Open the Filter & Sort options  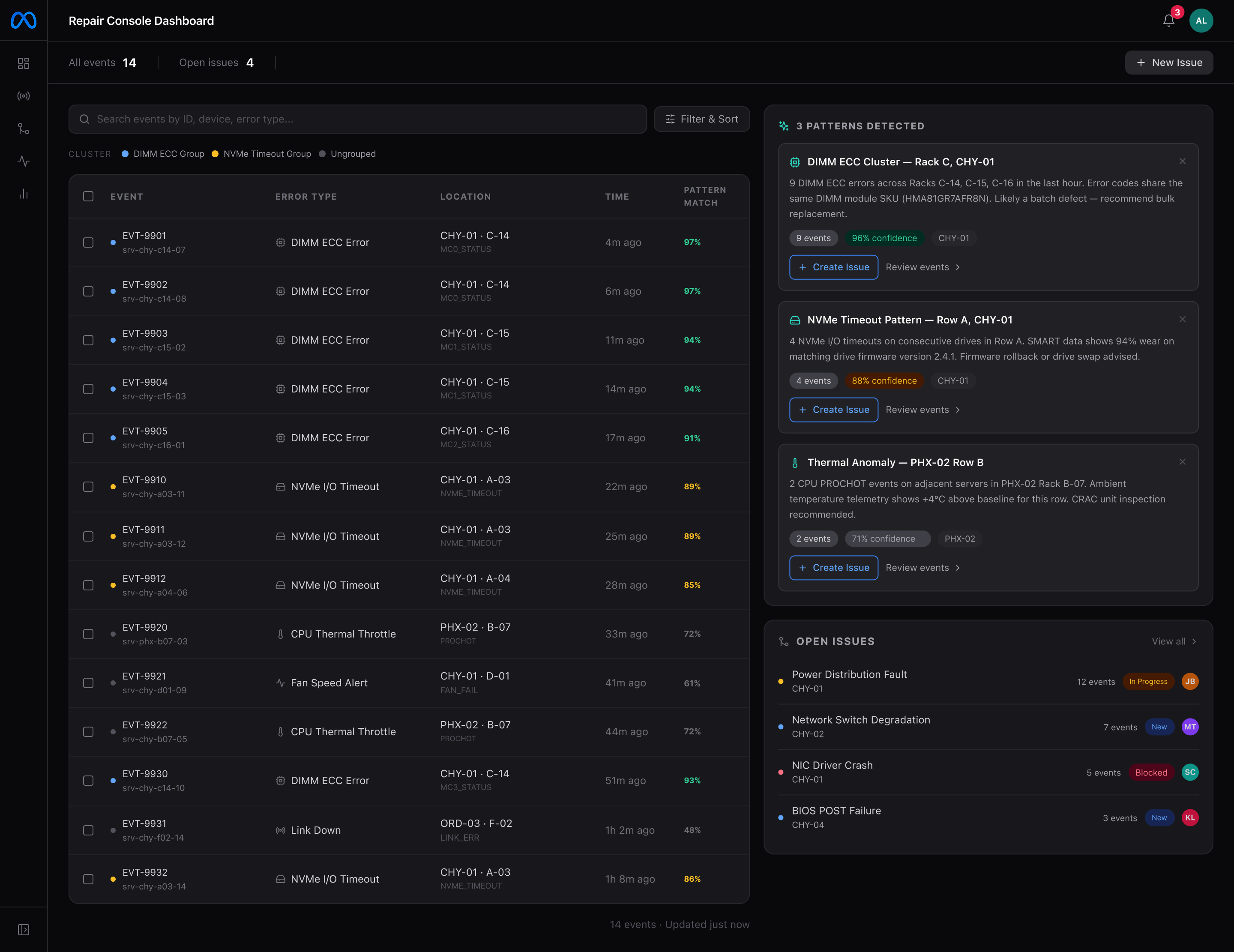pos(702,119)
